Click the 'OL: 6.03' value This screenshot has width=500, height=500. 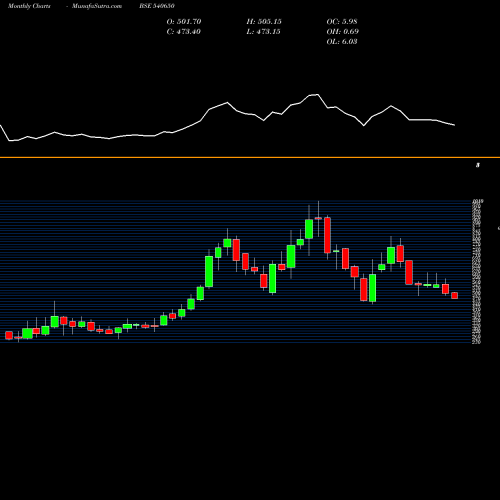342,42
